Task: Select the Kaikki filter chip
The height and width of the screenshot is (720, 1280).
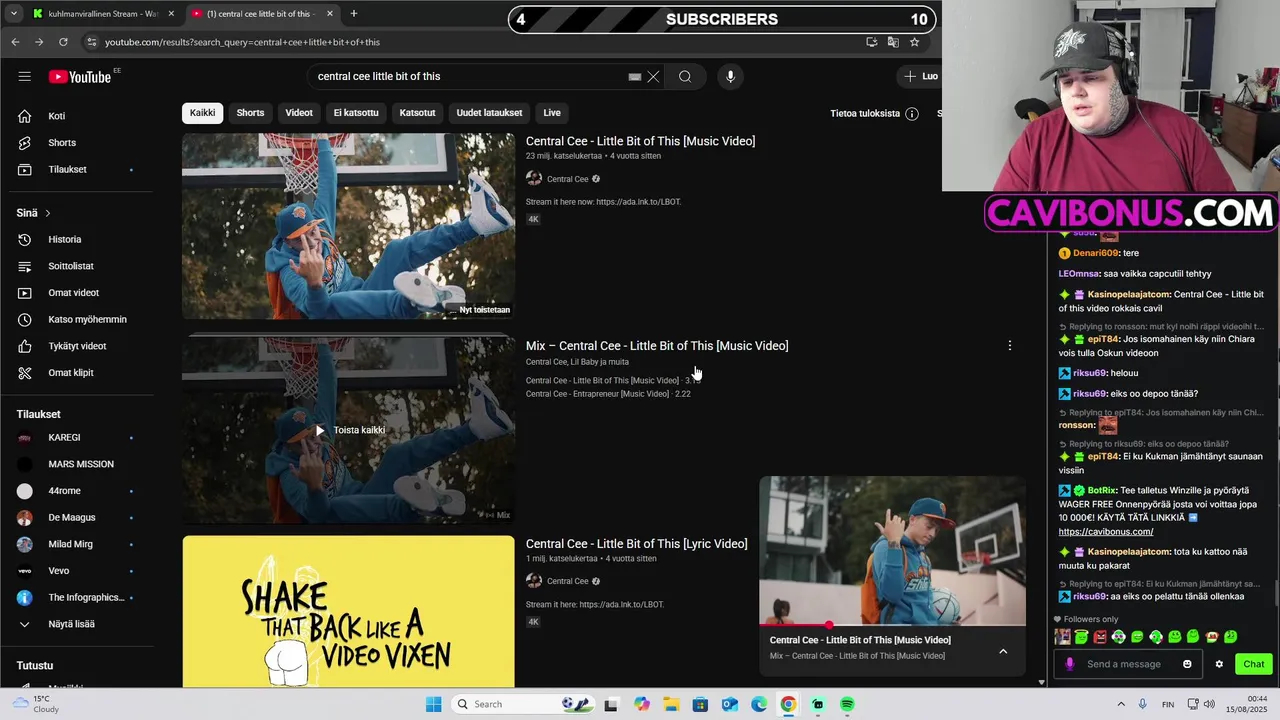Action: click(202, 113)
